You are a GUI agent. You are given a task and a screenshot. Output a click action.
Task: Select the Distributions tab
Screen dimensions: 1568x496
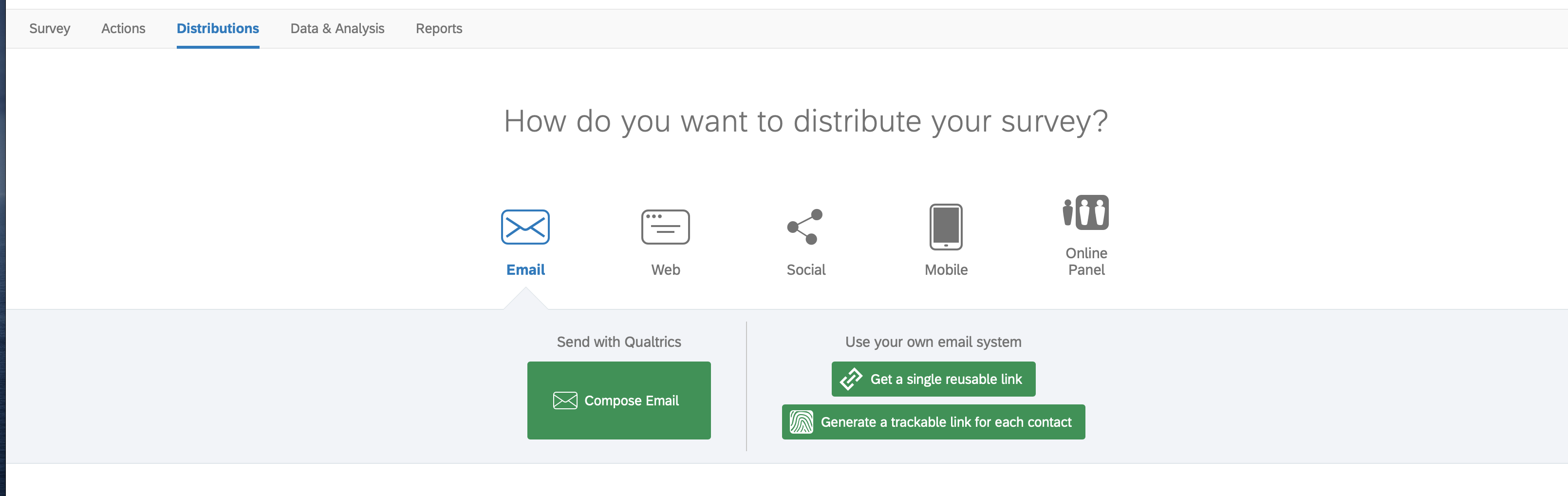(217, 29)
